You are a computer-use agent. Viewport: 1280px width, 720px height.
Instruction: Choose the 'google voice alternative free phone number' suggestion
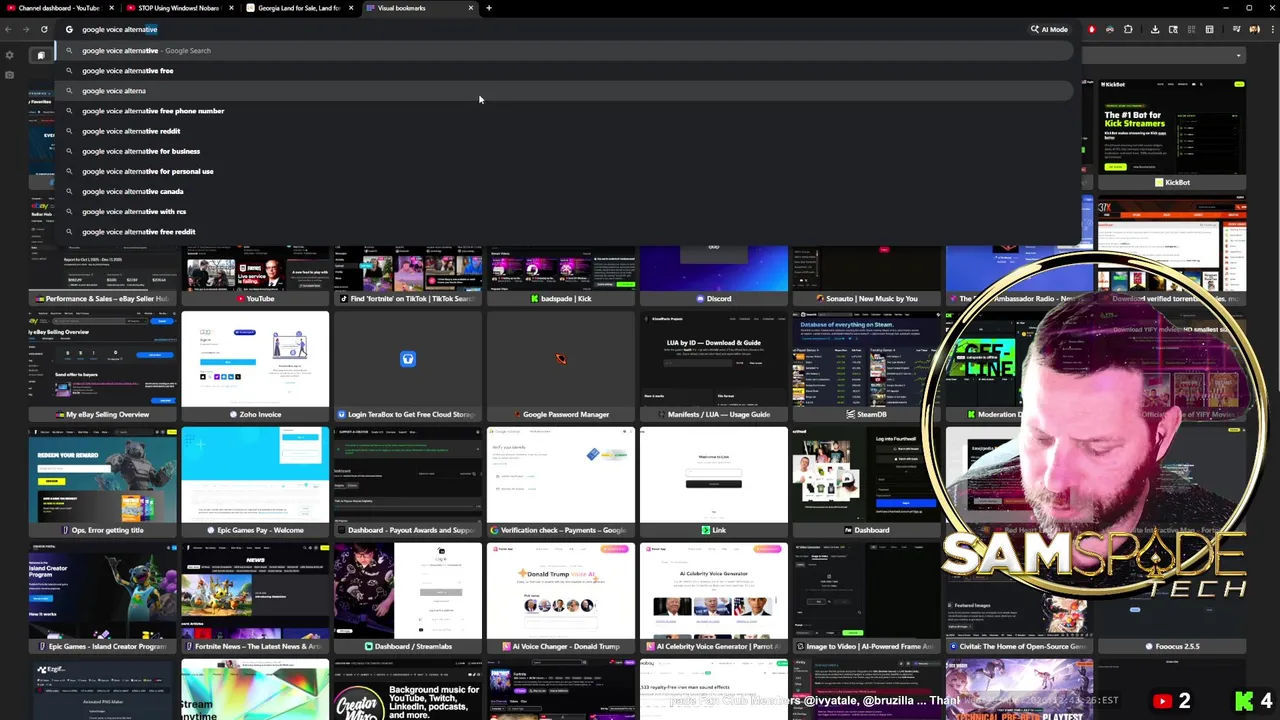[x=565, y=110]
